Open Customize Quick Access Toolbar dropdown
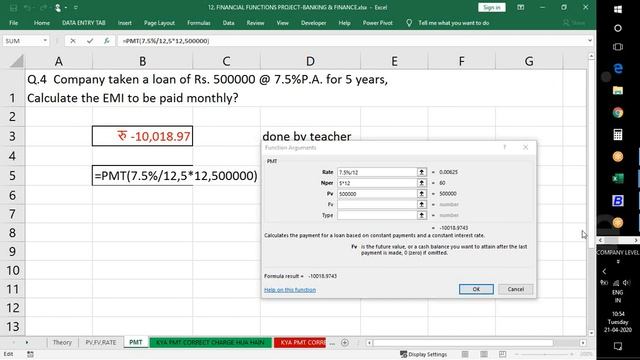Screen dimensions: 640x360 [76, 7]
